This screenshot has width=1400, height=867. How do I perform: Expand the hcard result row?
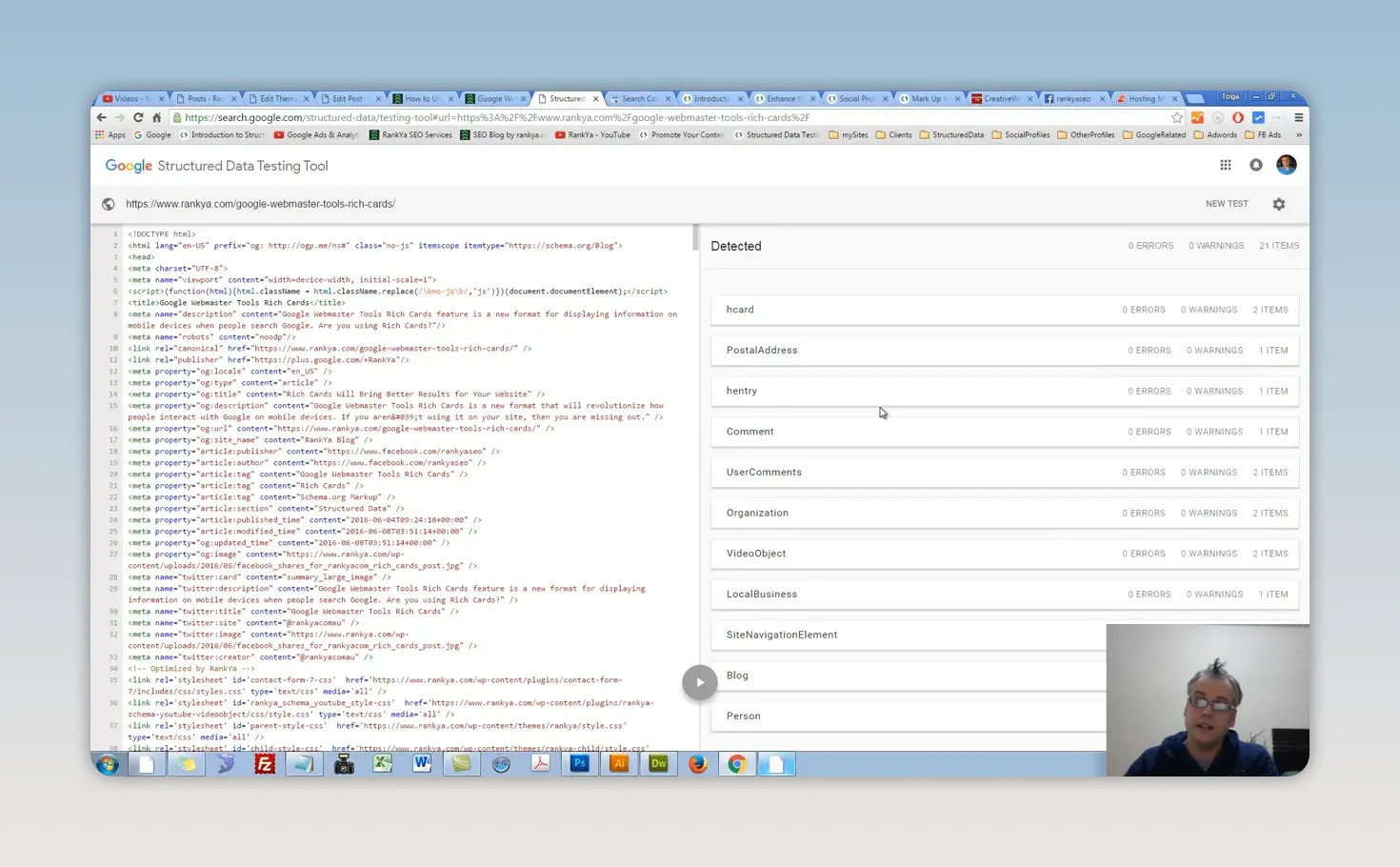1005,310
